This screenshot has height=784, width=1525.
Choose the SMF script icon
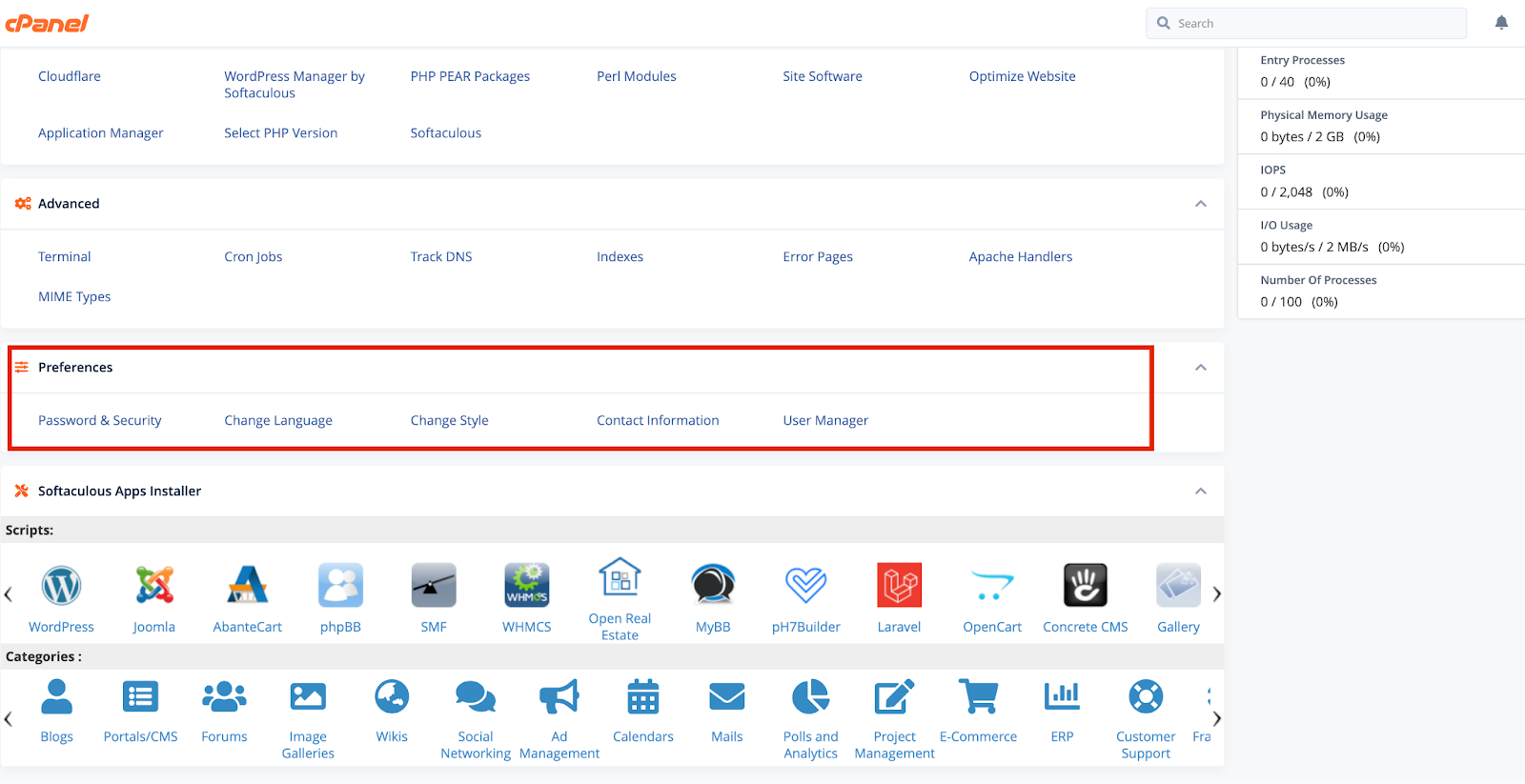(x=434, y=585)
